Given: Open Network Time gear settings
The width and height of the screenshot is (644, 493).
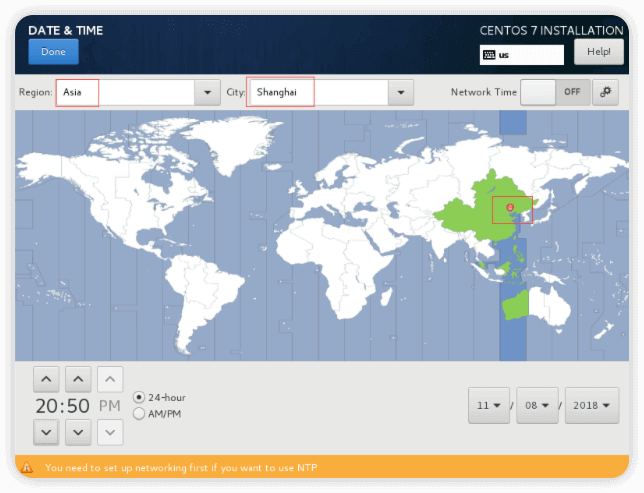Looking at the screenshot, I should 605,92.
